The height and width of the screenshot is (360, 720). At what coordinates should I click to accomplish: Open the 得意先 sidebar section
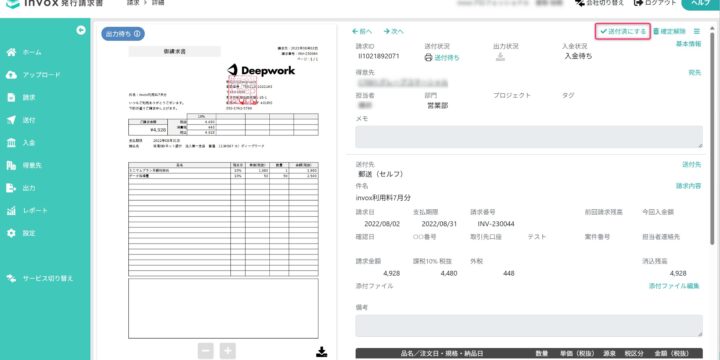pos(25,165)
